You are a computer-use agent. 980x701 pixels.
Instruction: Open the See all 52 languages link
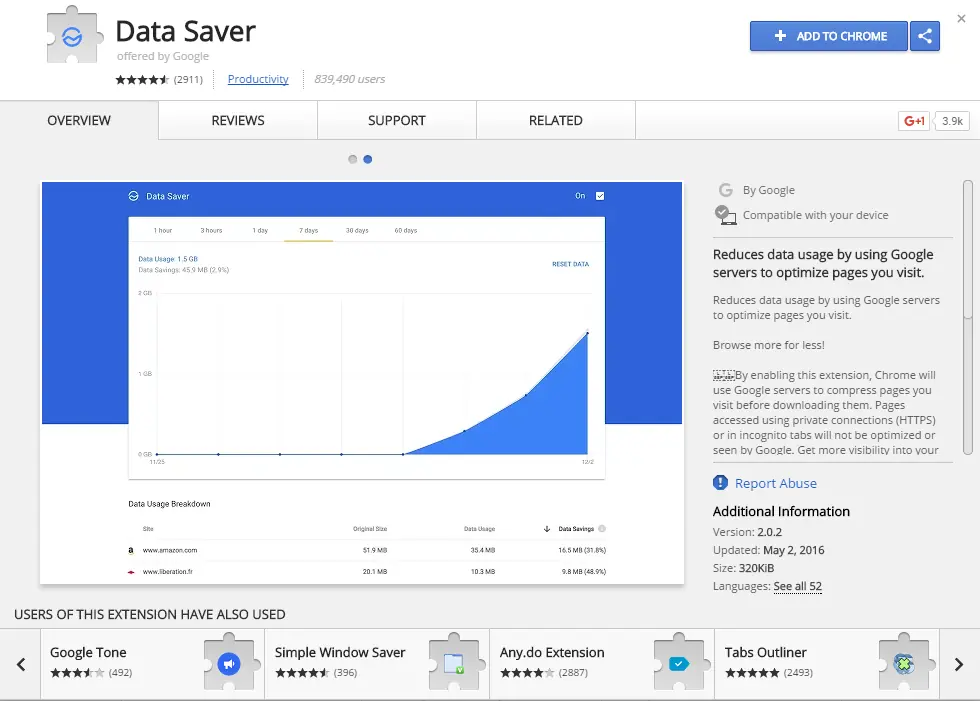[798, 586]
